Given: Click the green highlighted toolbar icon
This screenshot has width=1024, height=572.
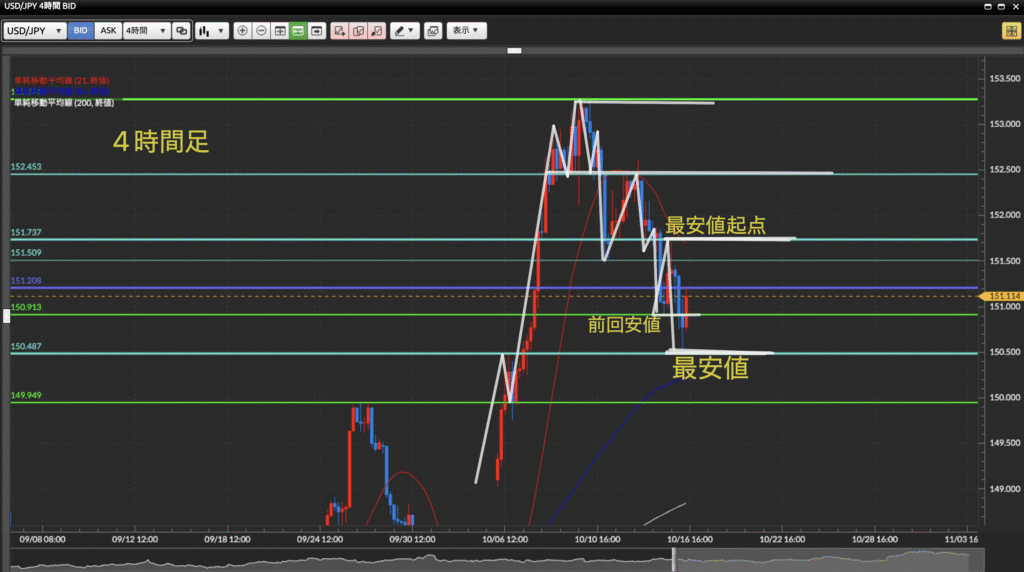Looking at the screenshot, I should click(x=298, y=31).
